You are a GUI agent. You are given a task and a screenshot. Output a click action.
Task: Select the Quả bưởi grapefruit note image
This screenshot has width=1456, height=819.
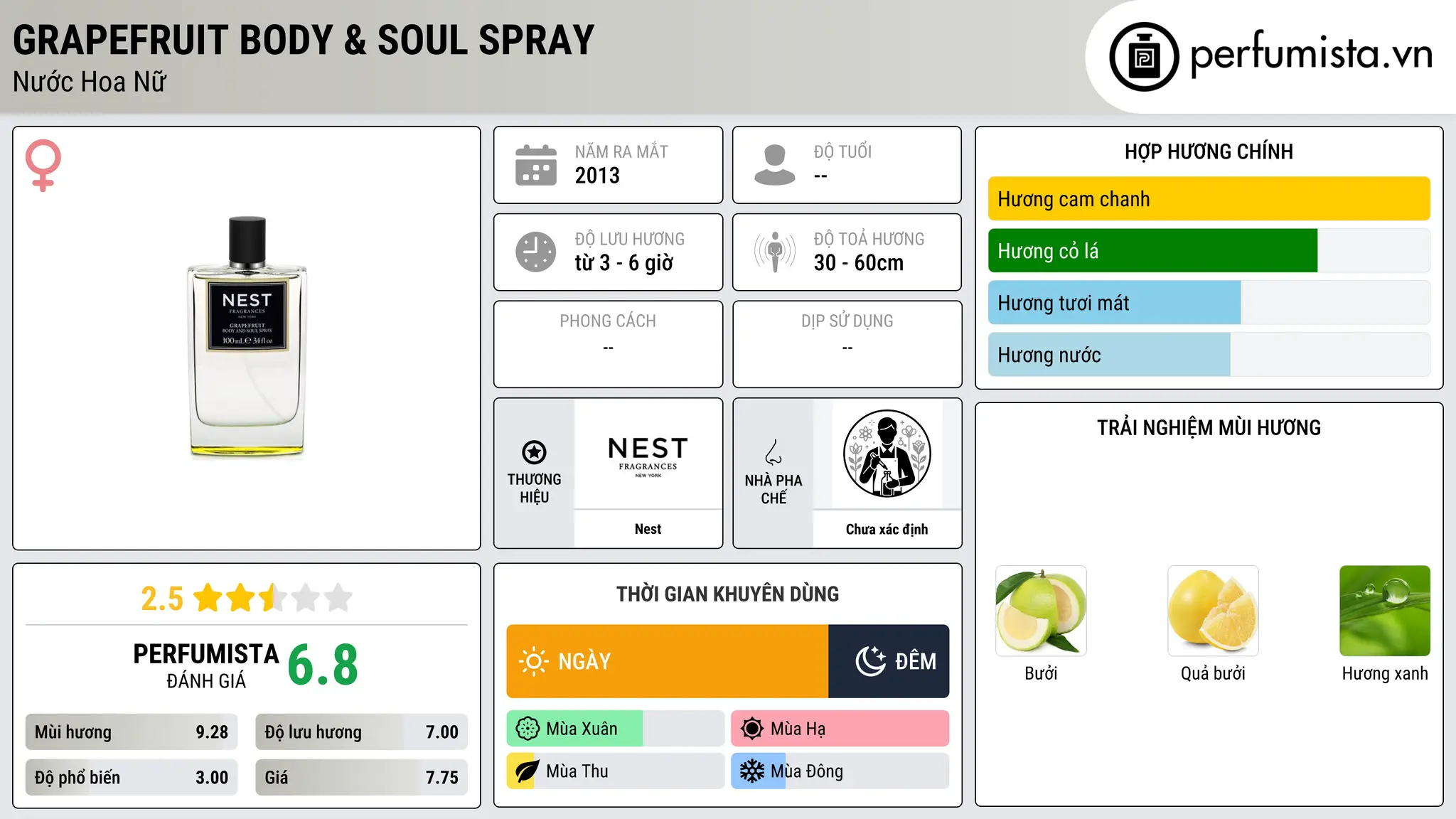click(x=1213, y=611)
